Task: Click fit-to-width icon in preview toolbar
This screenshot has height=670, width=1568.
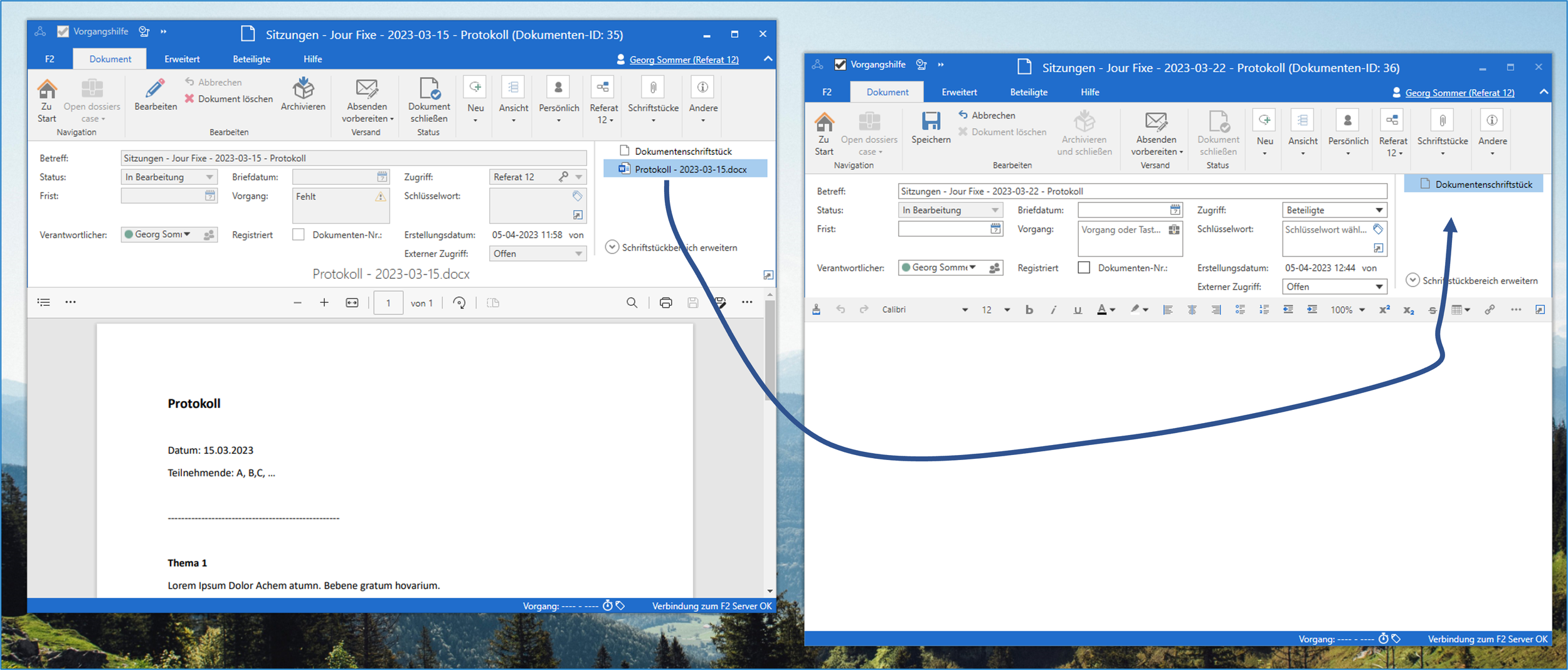Action: 352,303
